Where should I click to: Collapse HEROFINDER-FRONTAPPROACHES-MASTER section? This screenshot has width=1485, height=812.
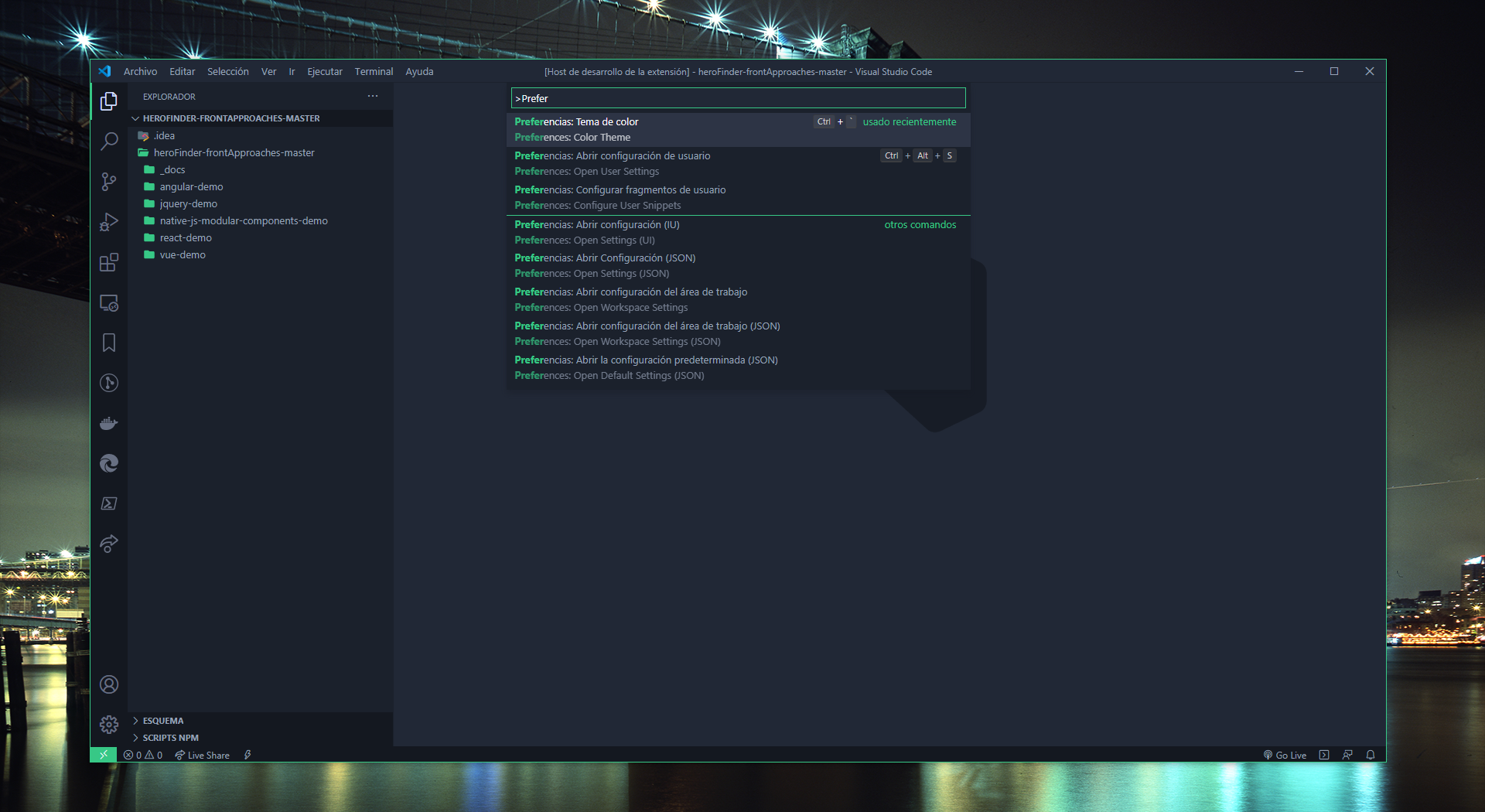pos(261,118)
